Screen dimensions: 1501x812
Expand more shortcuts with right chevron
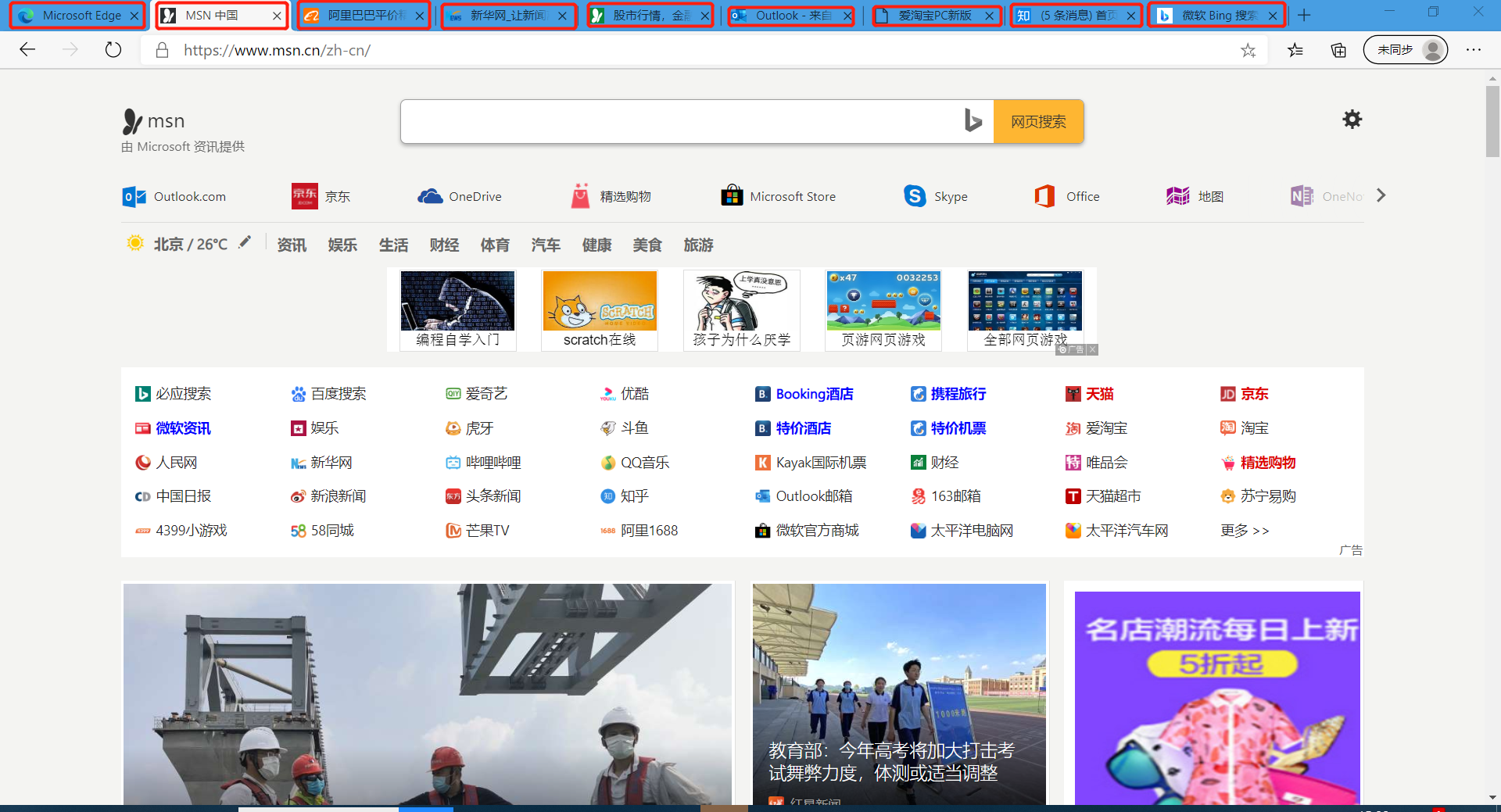click(x=1381, y=195)
